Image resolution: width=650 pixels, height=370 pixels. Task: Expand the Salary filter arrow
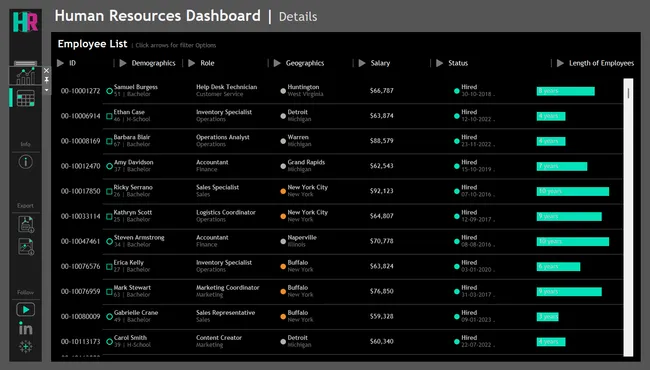pos(362,63)
